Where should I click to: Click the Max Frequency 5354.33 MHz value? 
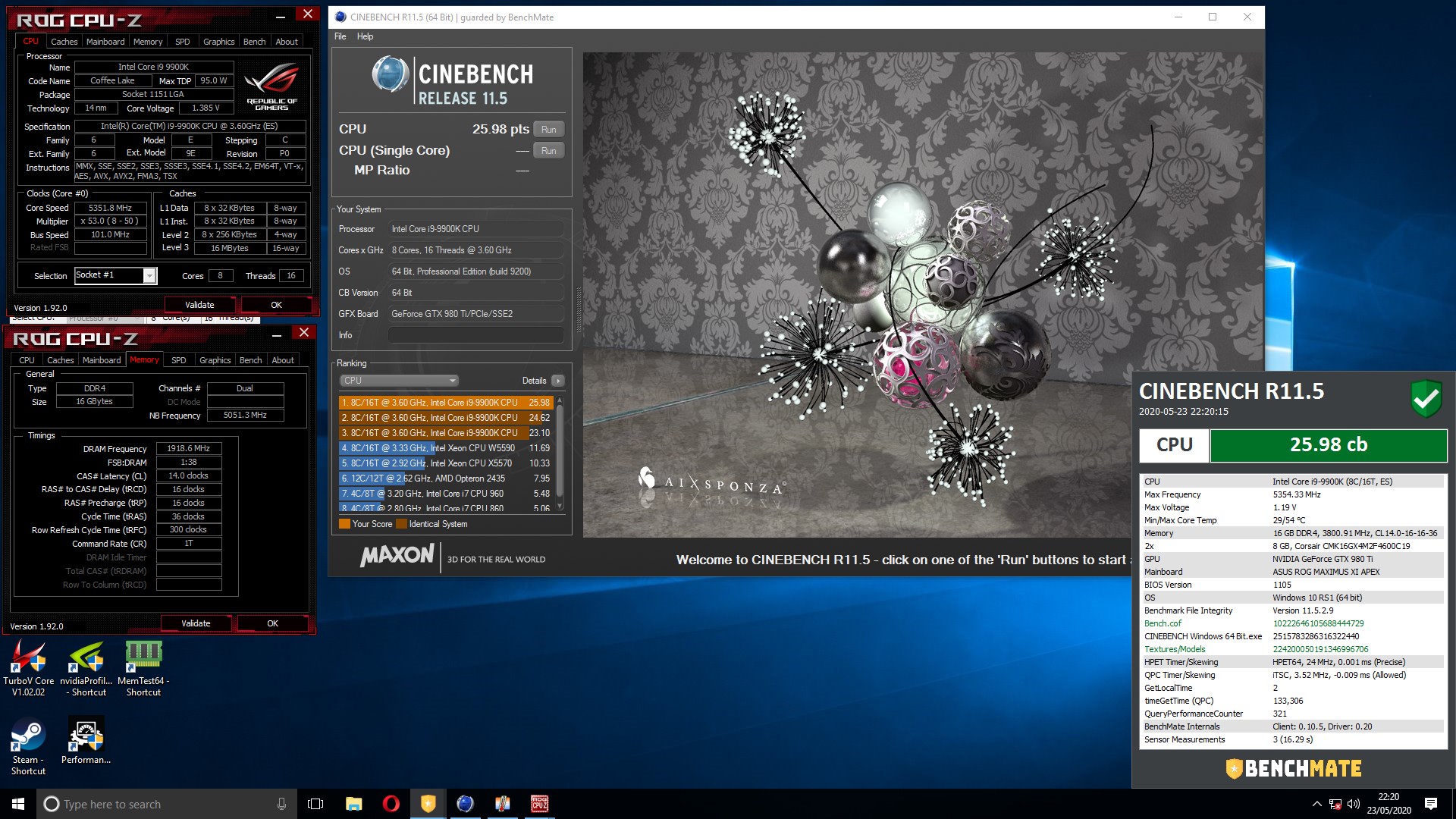pos(1297,494)
